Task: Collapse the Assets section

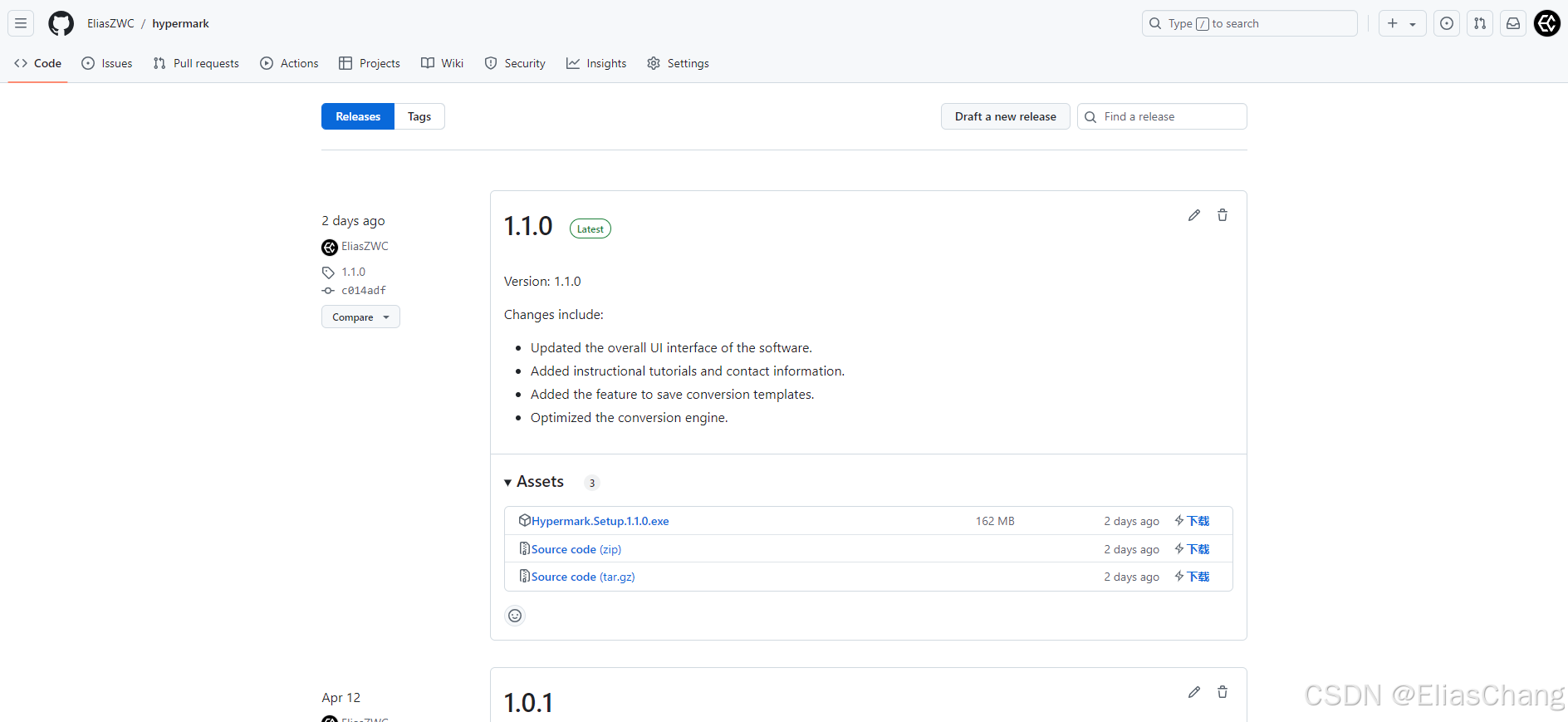Action: [534, 482]
